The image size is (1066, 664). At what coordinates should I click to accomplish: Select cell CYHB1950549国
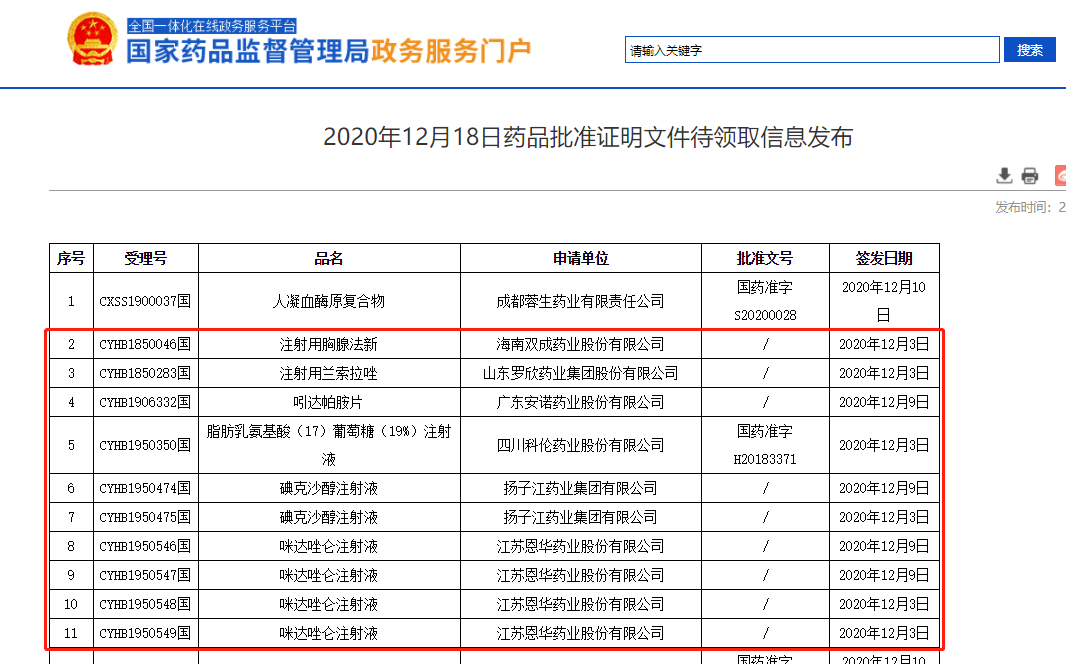[145, 633]
